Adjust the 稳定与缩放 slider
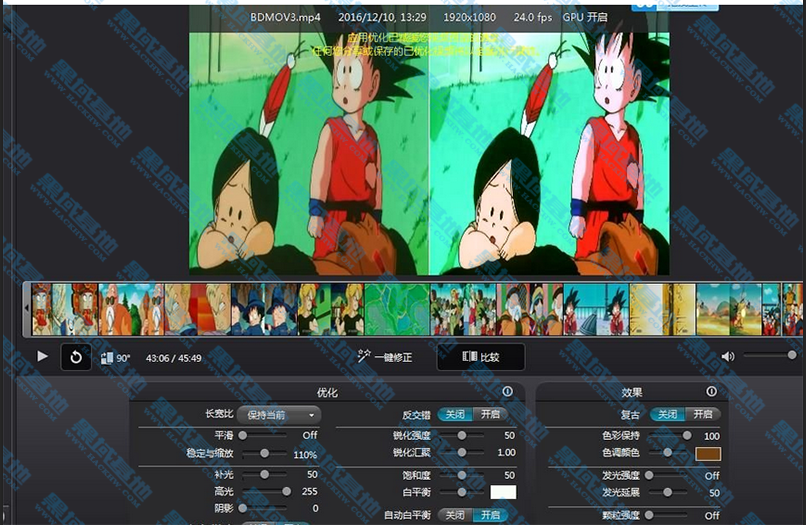 coord(264,454)
